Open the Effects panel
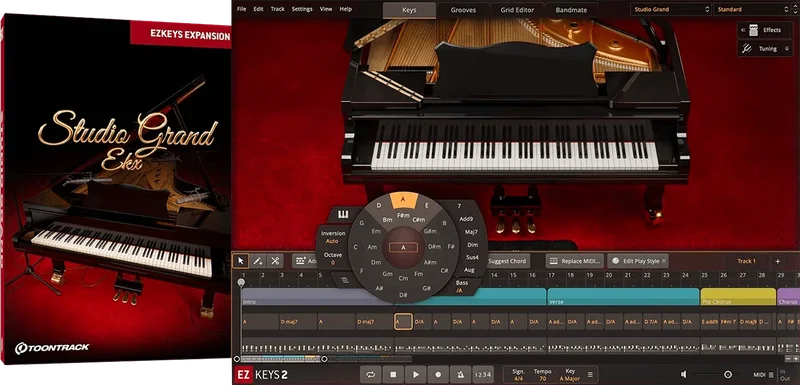The image size is (800, 385). pos(764,30)
